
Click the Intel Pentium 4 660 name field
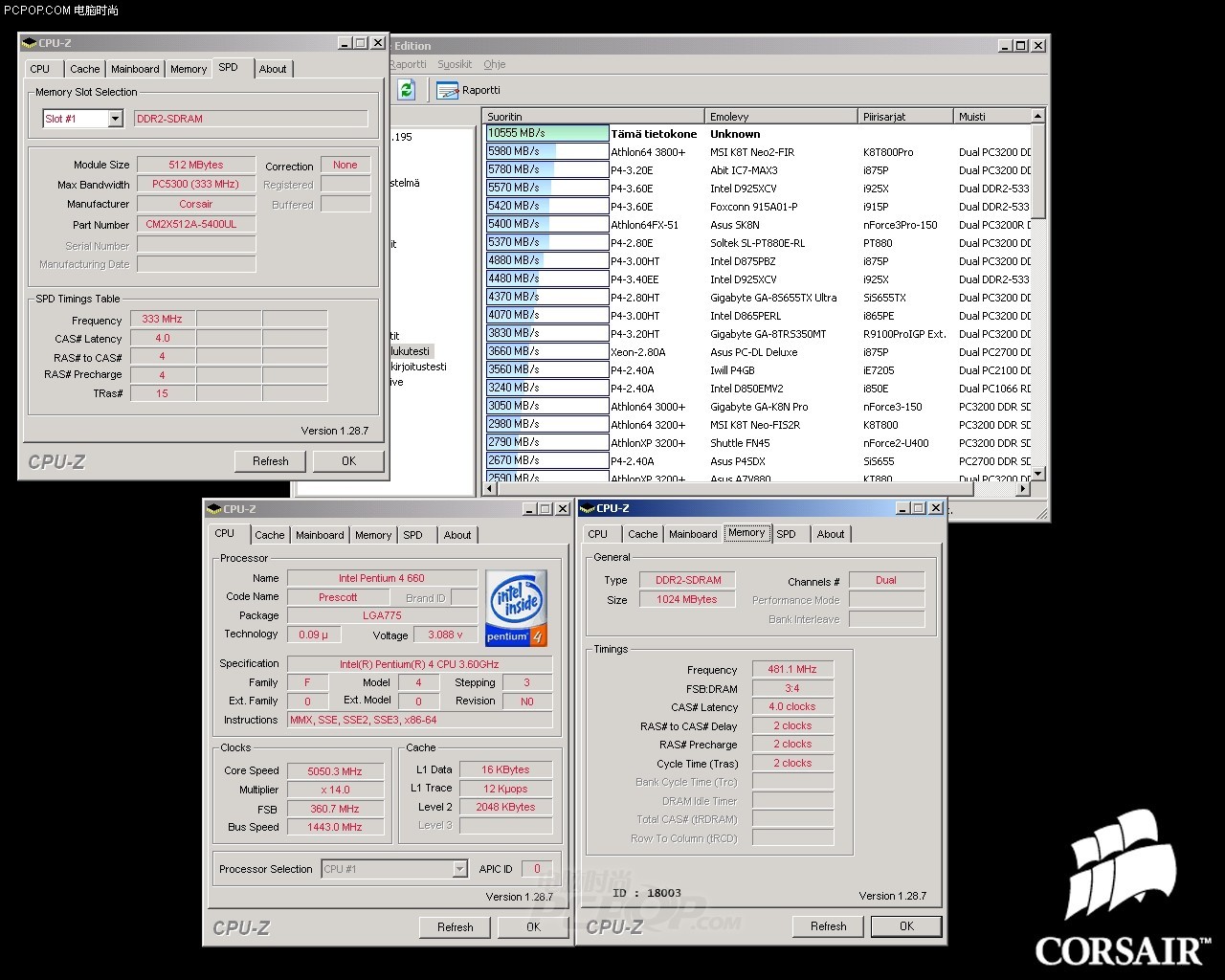click(x=382, y=578)
